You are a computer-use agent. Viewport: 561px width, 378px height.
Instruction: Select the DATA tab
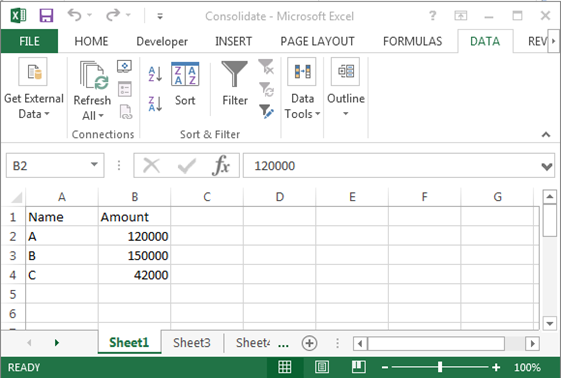(485, 41)
